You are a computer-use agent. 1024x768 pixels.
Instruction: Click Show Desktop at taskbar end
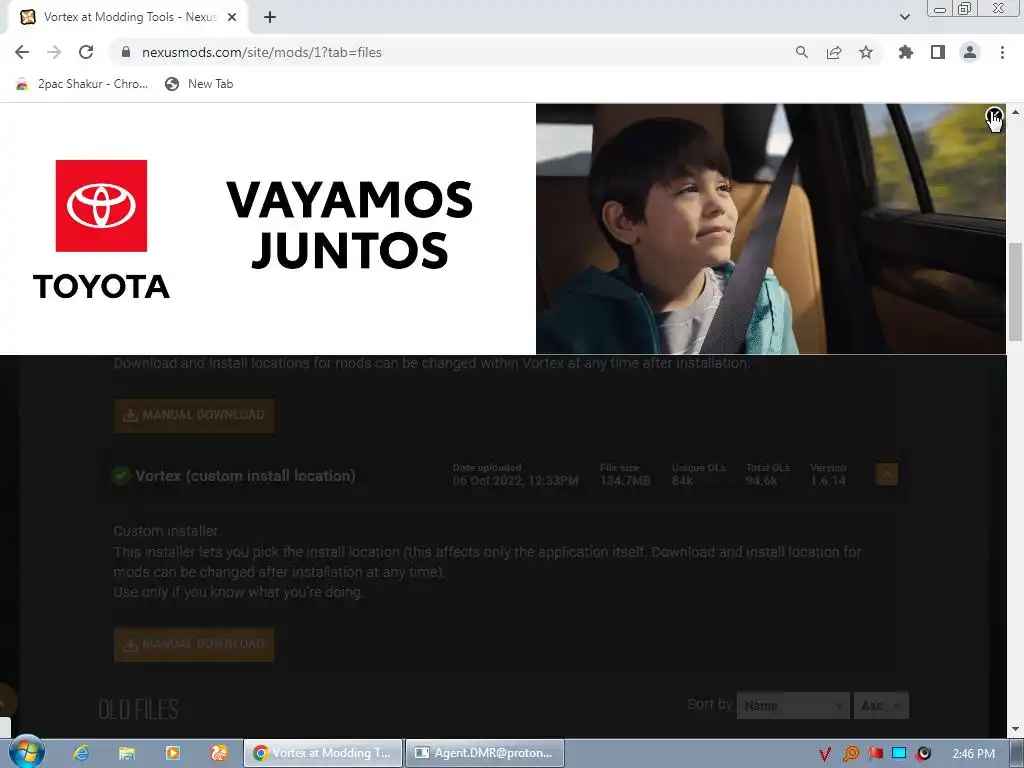[1017, 754]
